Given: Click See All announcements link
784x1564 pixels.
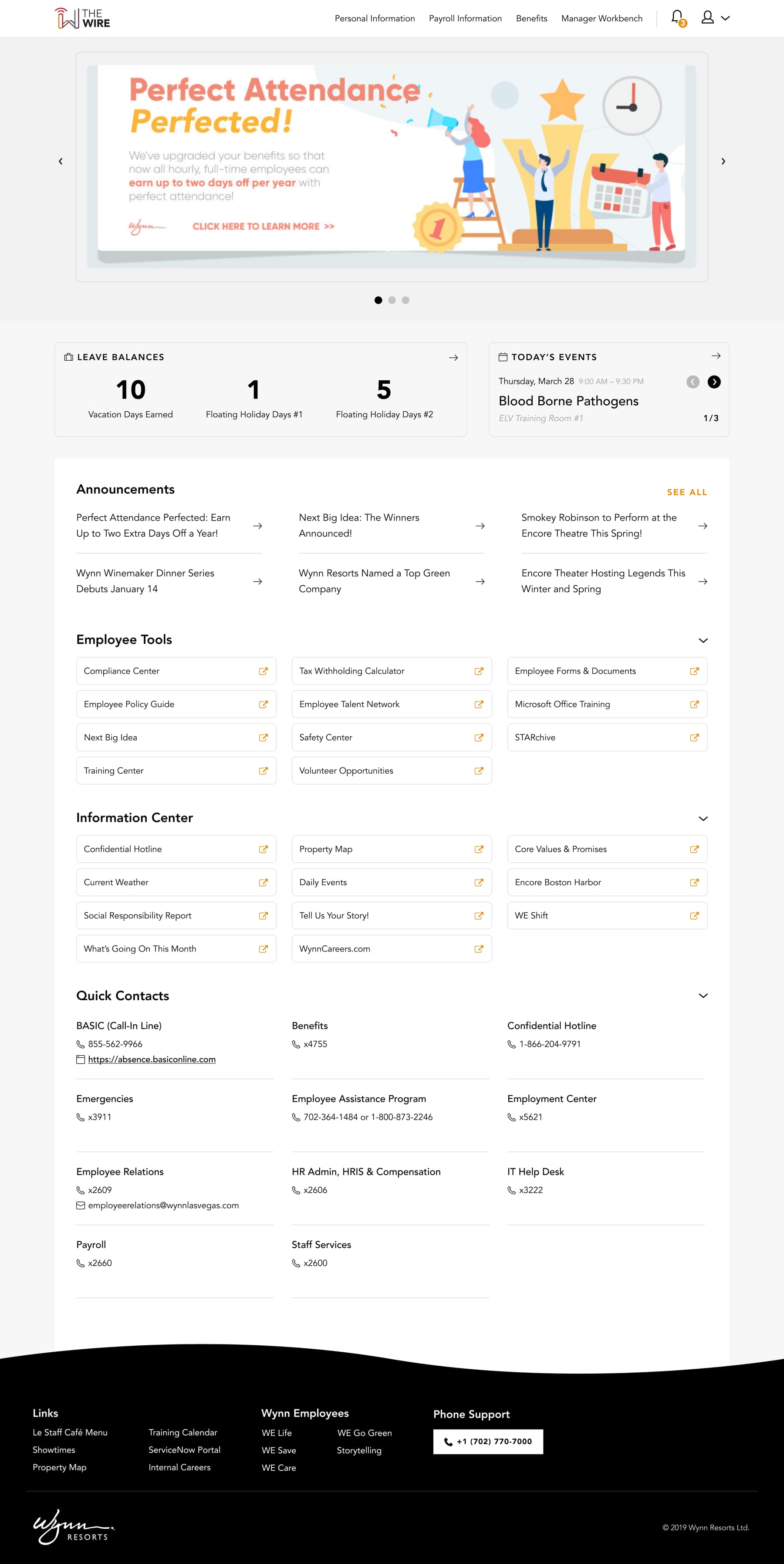Looking at the screenshot, I should [x=686, y=492].
